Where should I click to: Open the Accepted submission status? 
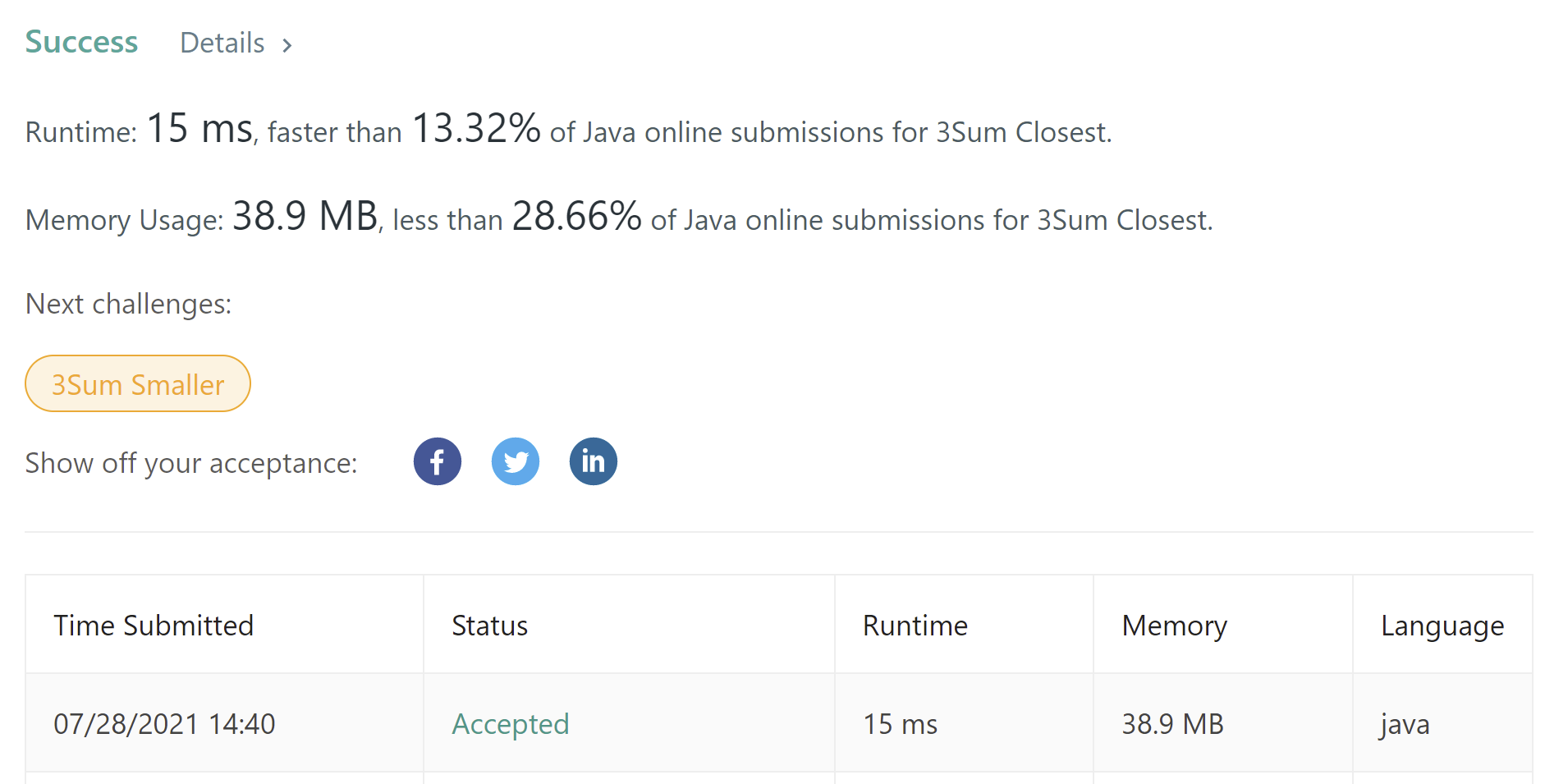pos(511,724)
